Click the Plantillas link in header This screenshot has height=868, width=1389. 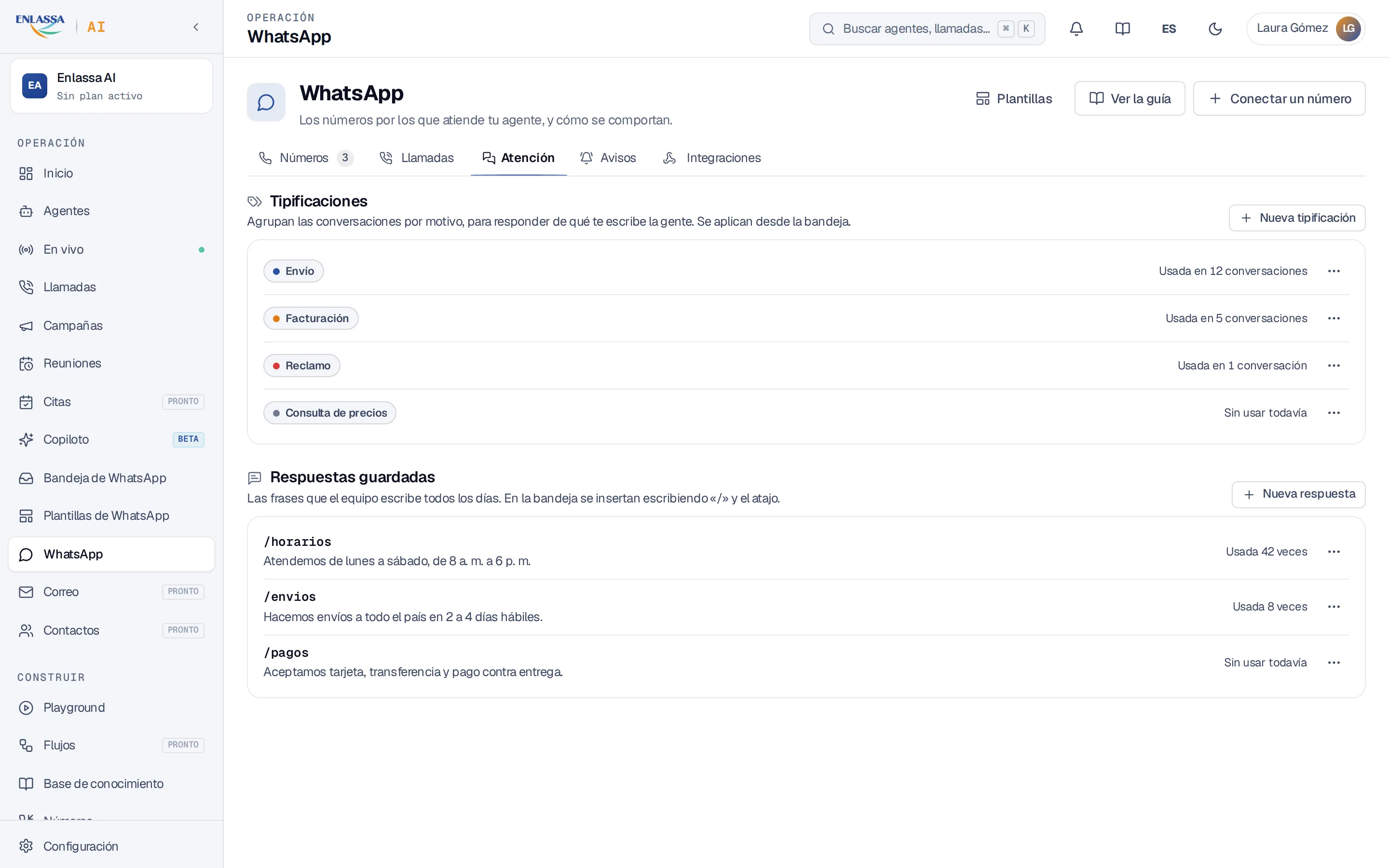pyautogui.click(x=1014, y=99)
